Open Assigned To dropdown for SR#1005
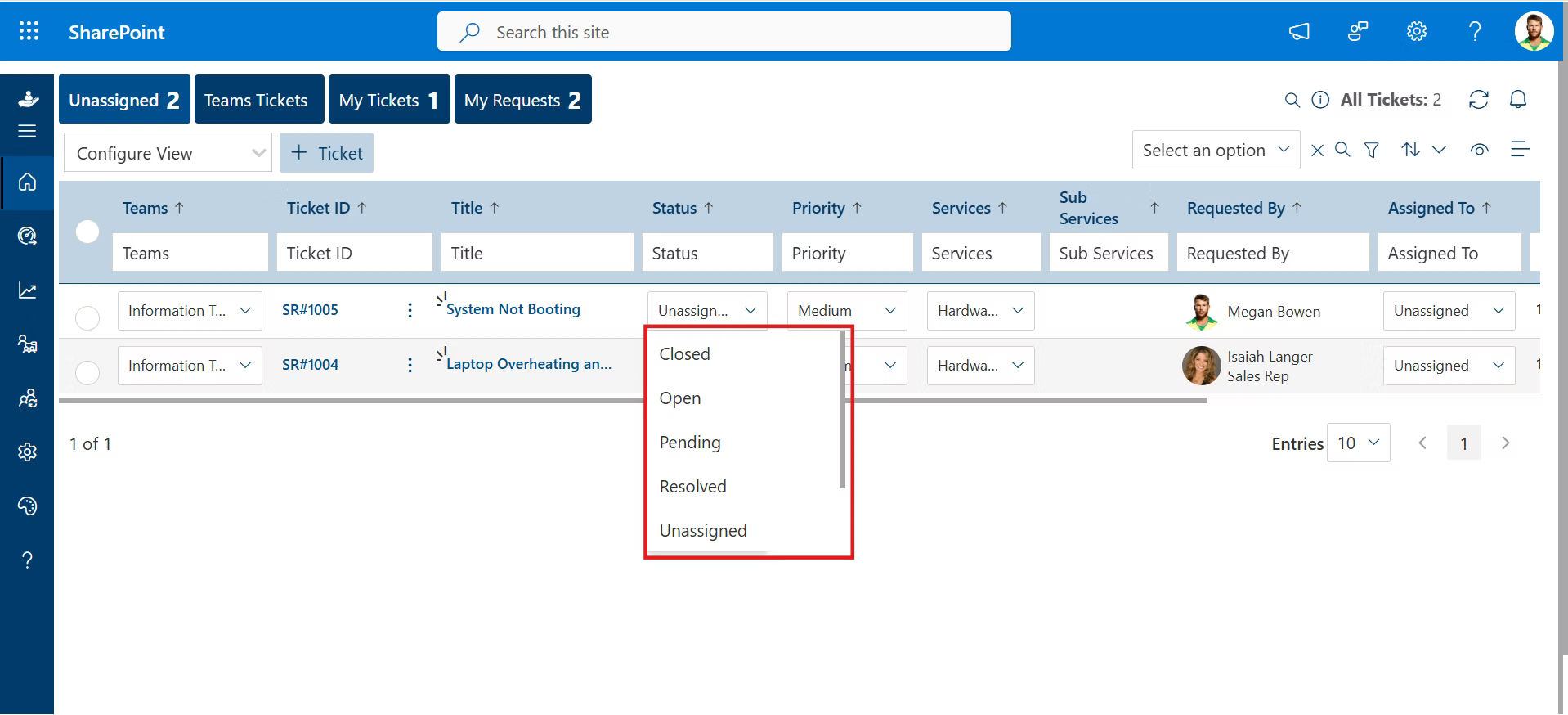 (1449, 311)
